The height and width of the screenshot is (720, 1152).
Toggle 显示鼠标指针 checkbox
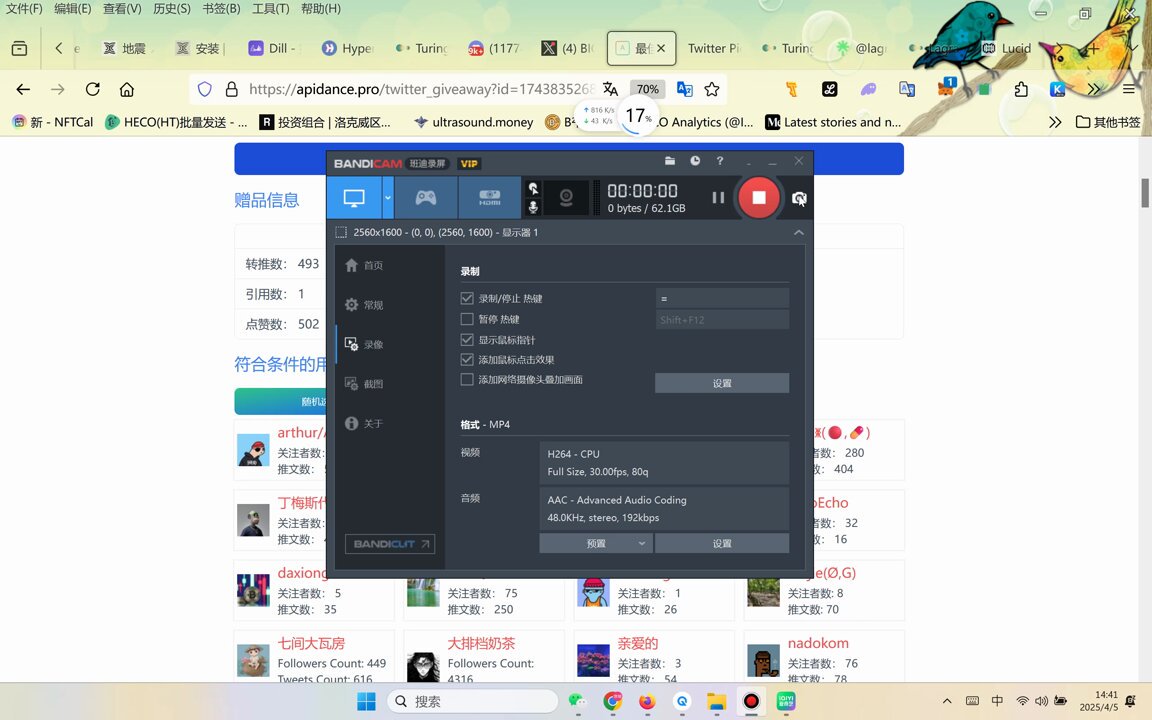tap(467, 339)
